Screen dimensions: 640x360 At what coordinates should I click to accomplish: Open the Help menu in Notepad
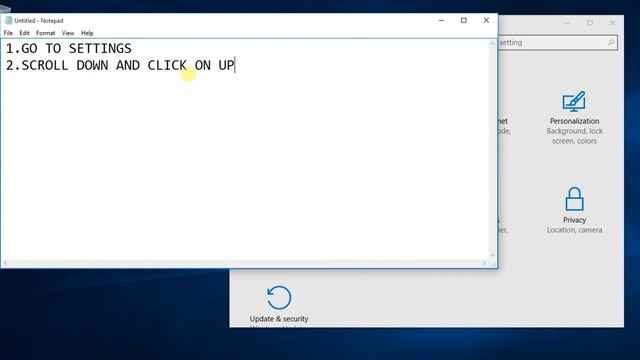point(87,33)
